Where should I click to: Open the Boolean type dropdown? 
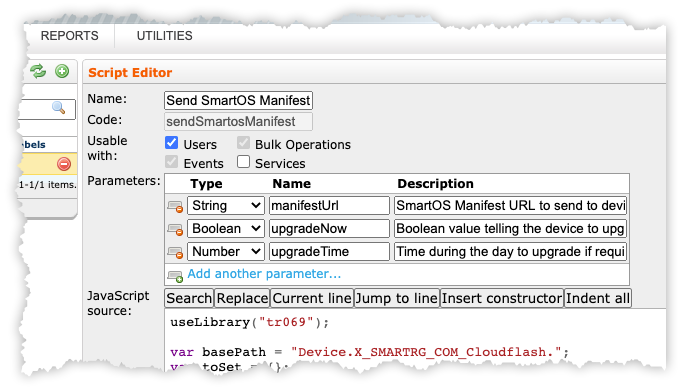pyautogui.click(x=226, y=228)
